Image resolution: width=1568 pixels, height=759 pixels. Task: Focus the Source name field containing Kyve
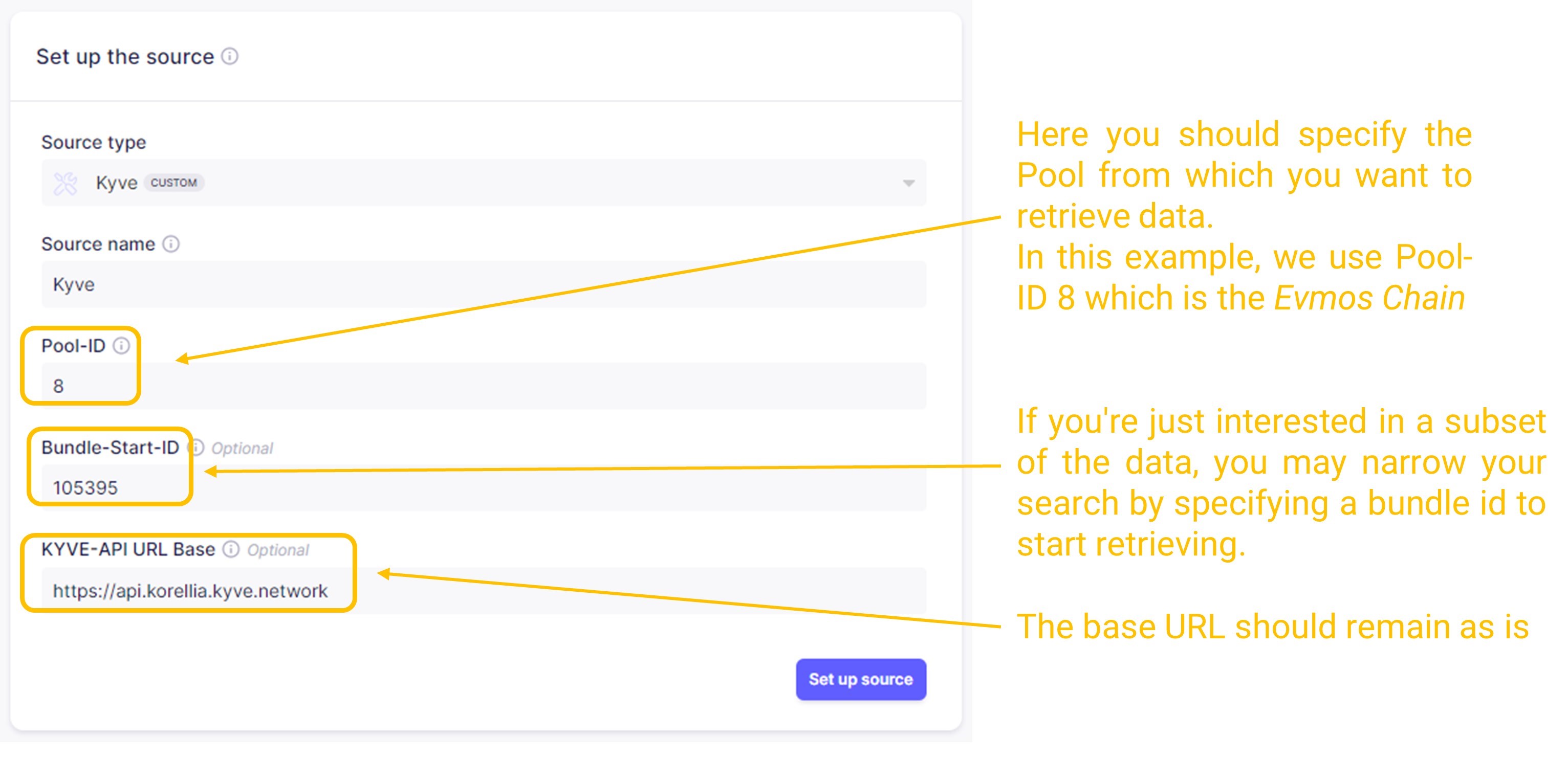(x=483, y=284)
